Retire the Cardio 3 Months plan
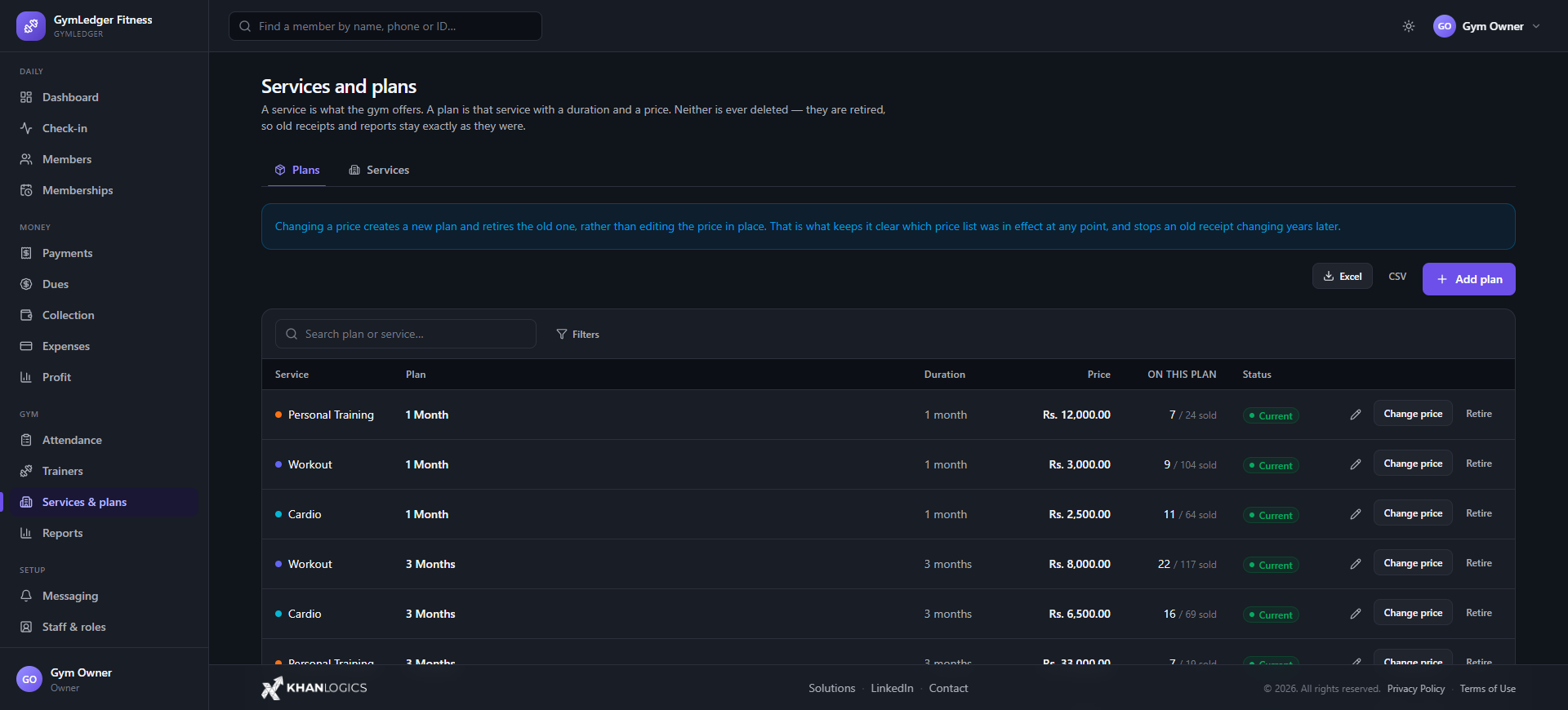1568x710 pixels. point(1479,613)
